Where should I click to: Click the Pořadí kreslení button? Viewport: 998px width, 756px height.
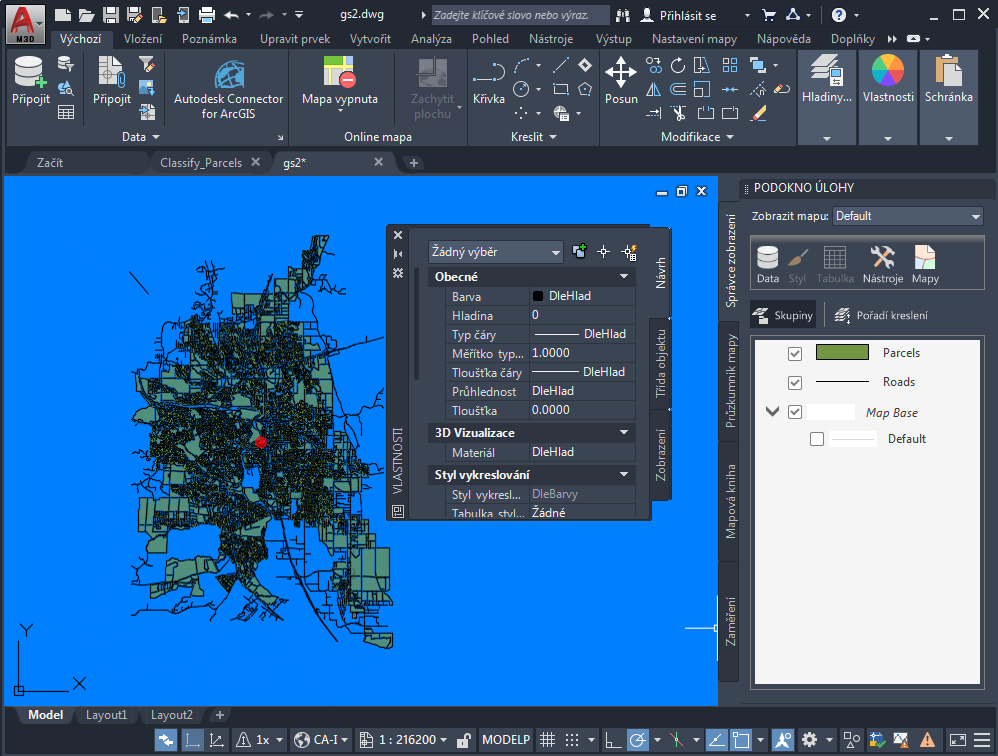click(881, 316)
